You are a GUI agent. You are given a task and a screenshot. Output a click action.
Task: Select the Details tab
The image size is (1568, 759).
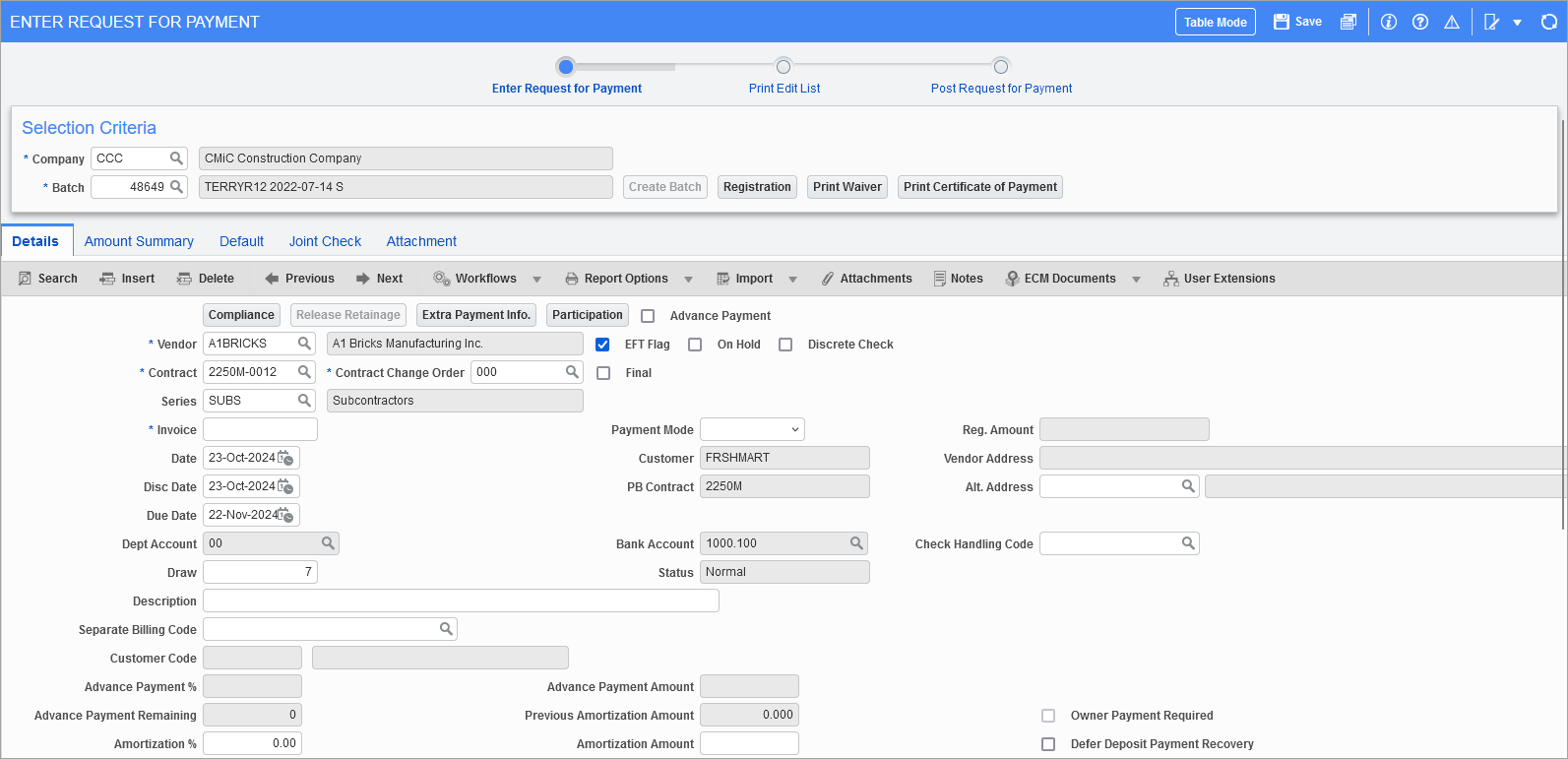[35, 241]
